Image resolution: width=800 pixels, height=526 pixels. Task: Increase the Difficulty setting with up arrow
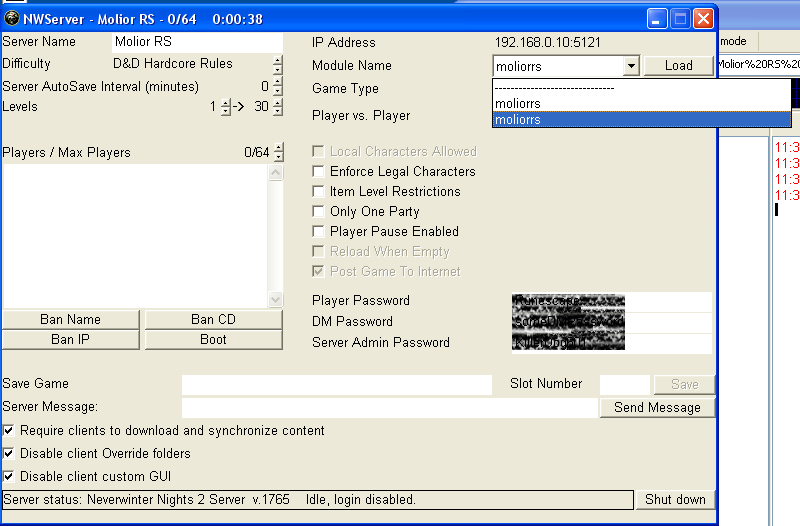278,60
